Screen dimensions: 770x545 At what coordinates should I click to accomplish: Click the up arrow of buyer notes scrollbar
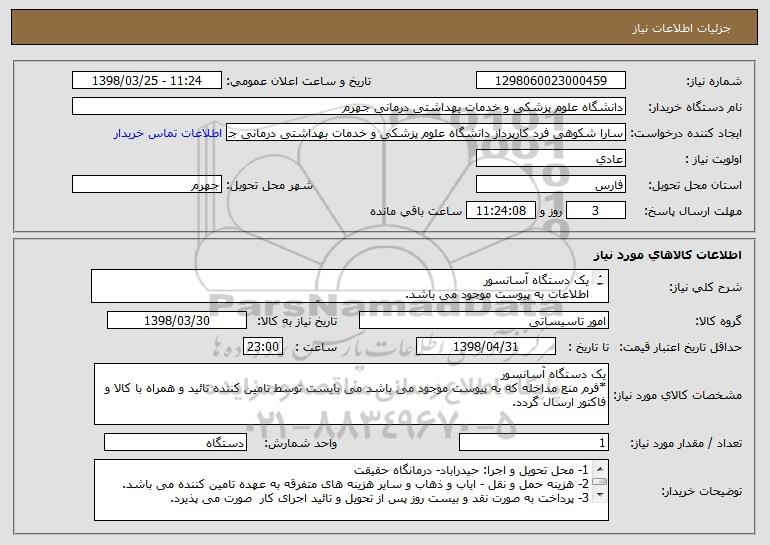pyautogui.click(x=600, y=467)
